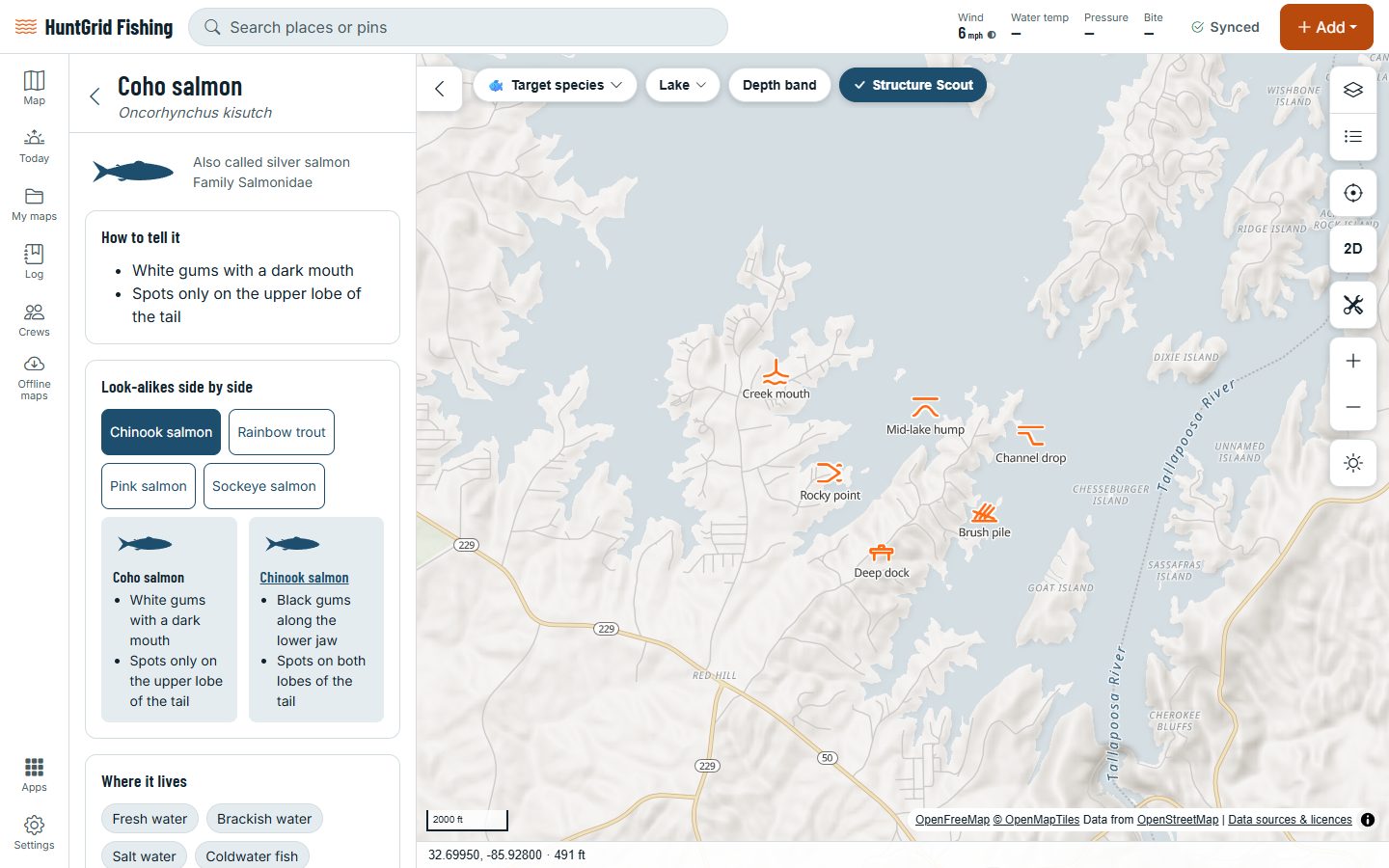Click the Fresh water habitat tag
Viewport: 1389px width, 868px height.
click(x=150, y=819)
